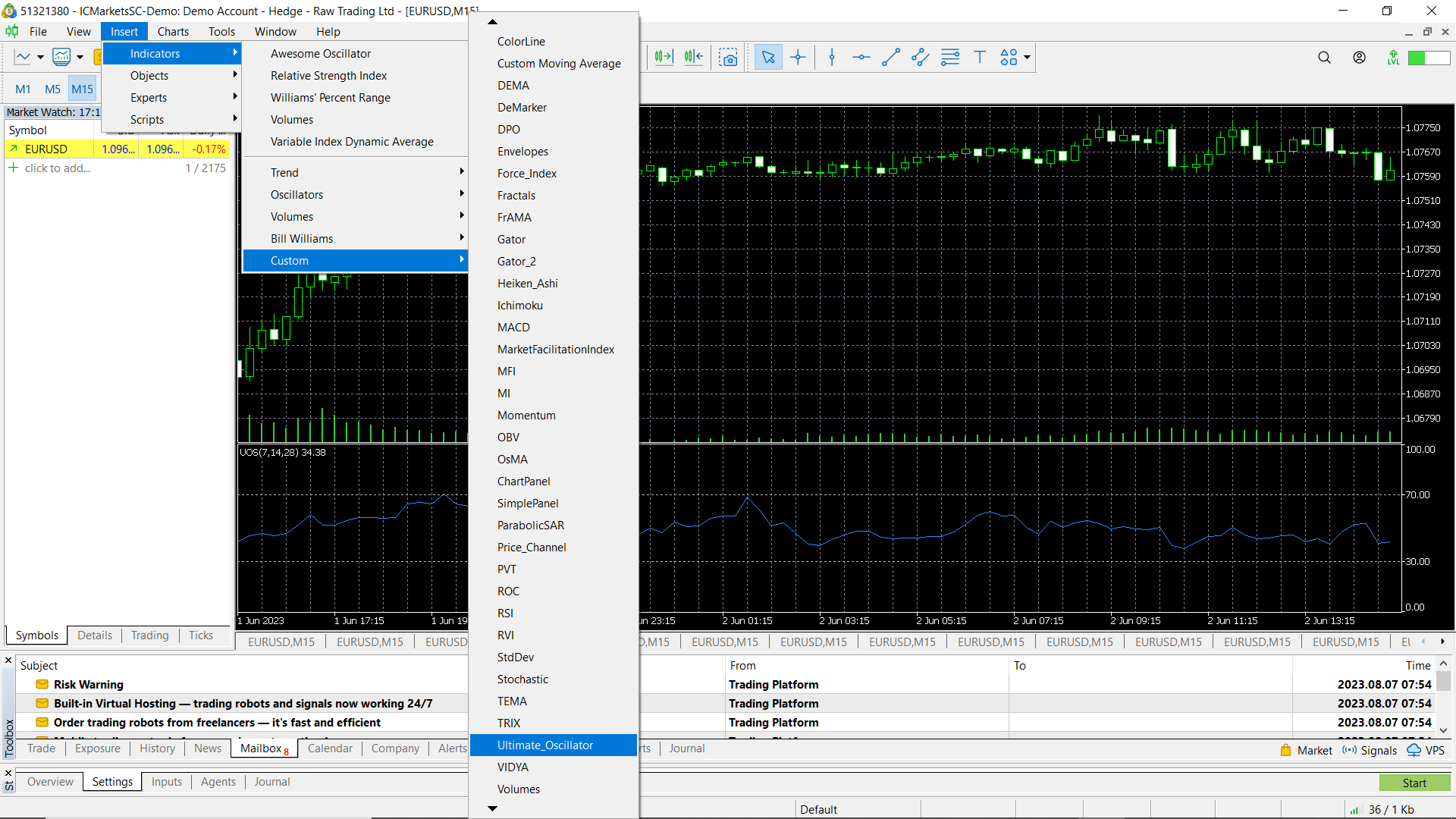
Task: Pick Stochastic from the custom list
Action: coord(554,679)
